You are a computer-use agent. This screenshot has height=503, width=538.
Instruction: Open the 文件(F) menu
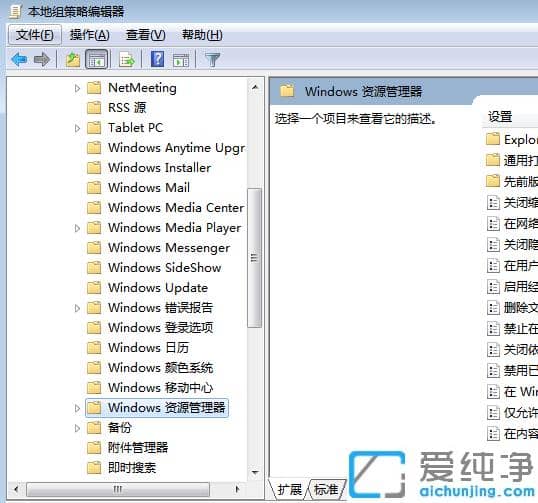click(35, 35)
